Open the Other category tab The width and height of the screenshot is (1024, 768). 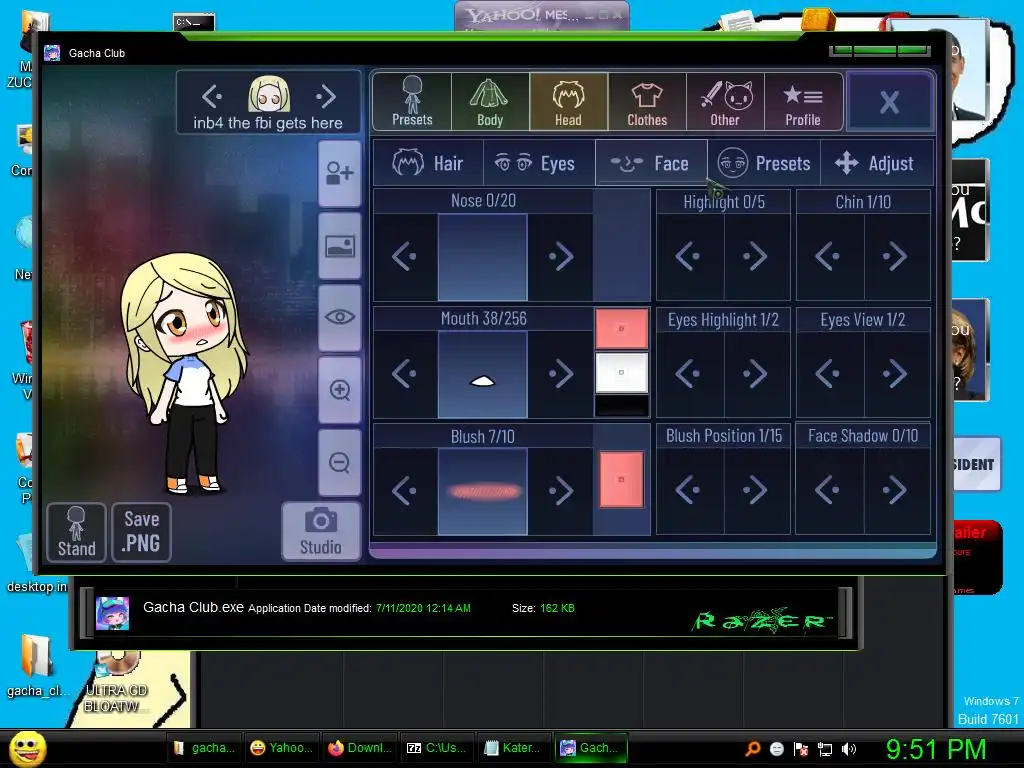click(725, 101)
